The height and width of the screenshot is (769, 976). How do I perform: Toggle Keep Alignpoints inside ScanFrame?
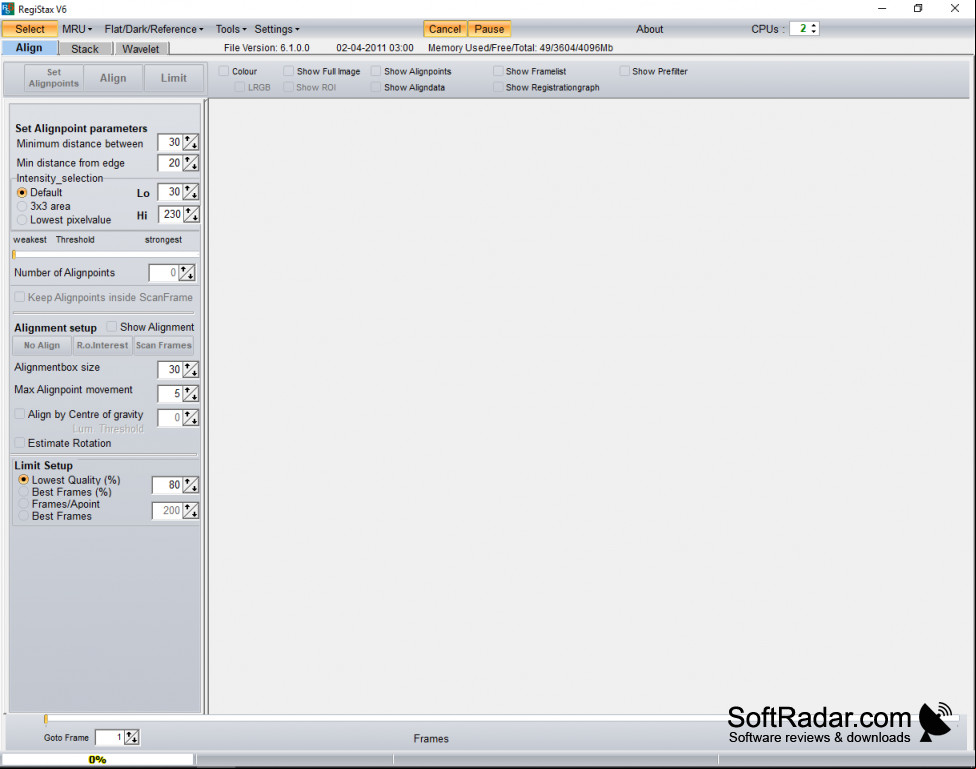tap(20, 297)
